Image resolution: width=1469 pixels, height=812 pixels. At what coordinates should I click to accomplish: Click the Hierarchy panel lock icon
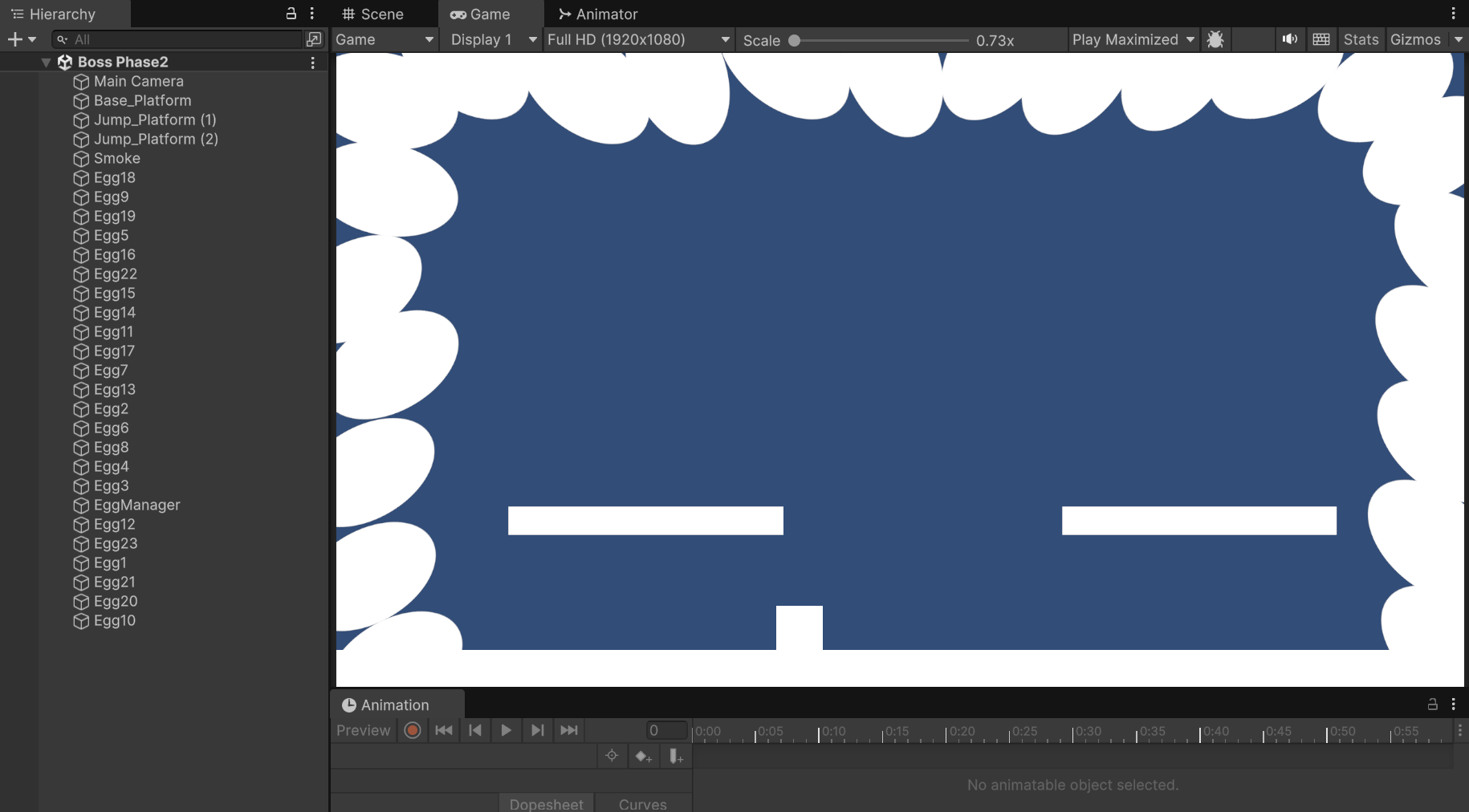click(291, 14)
